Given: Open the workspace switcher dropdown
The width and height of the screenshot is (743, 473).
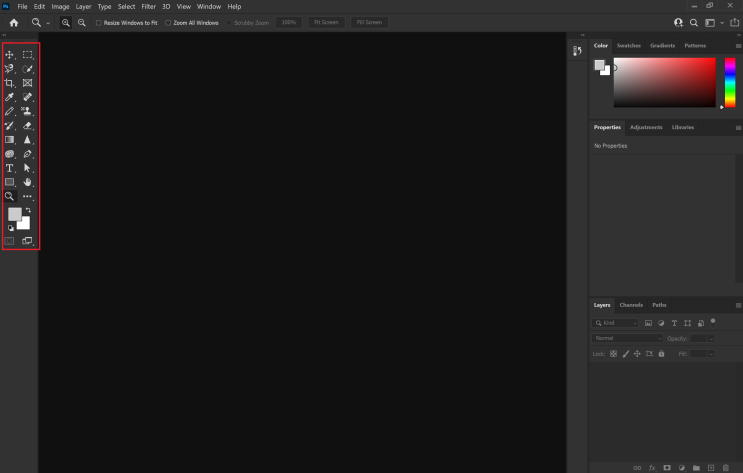Looking at the screenshot, I should [722, 23].
